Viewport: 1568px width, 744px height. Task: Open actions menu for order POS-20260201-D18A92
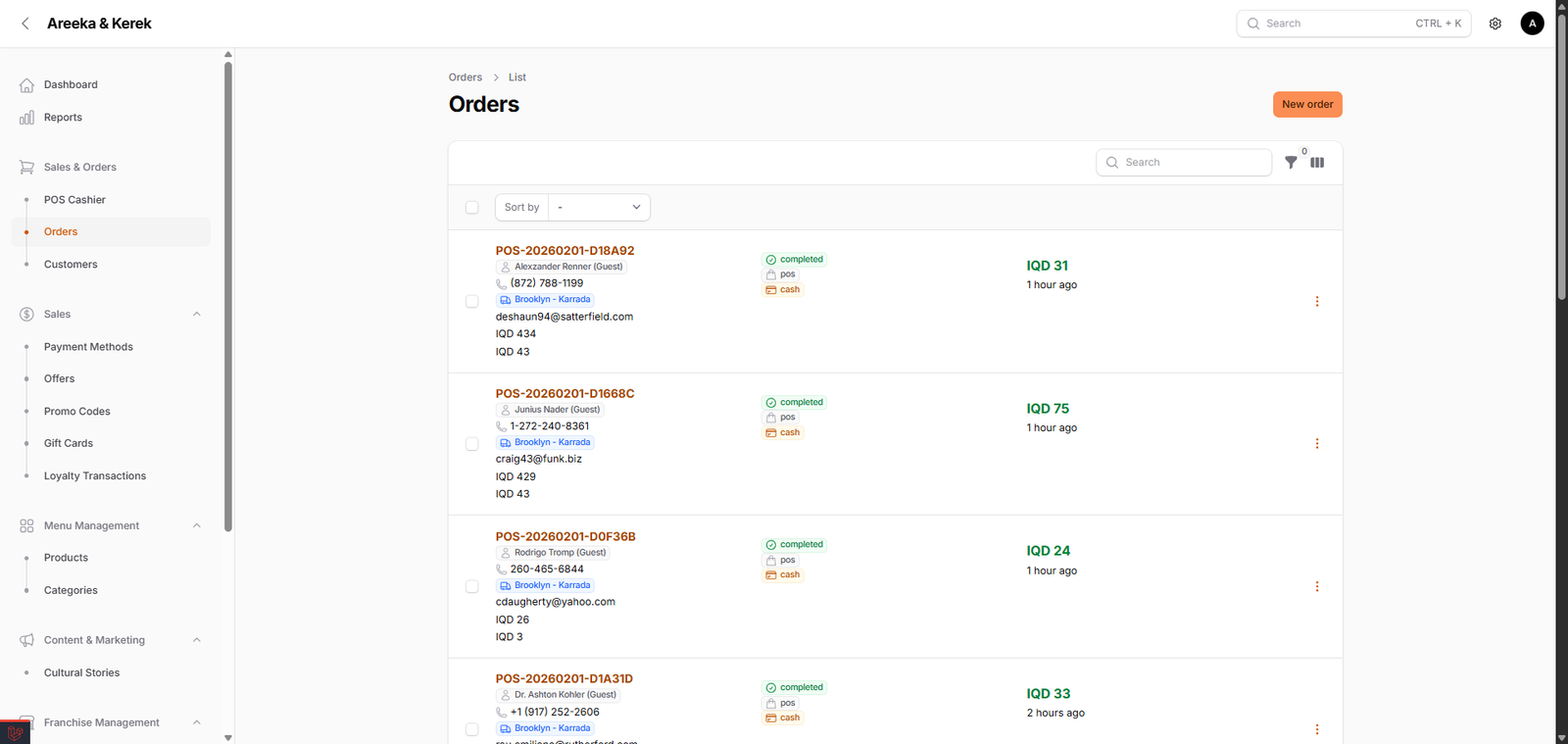[x=1317, y=302]
